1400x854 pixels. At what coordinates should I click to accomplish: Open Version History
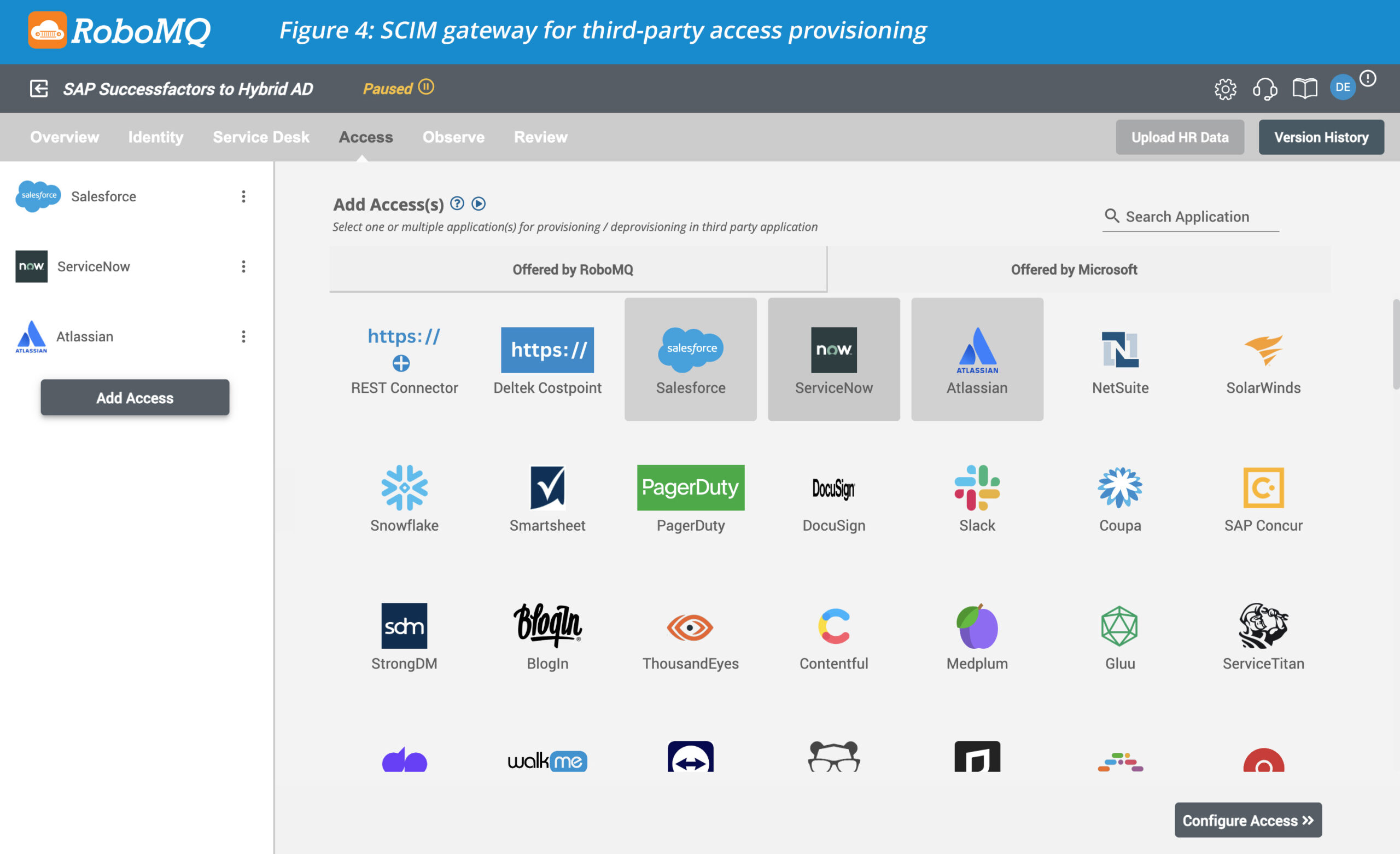click(1321, 136)
